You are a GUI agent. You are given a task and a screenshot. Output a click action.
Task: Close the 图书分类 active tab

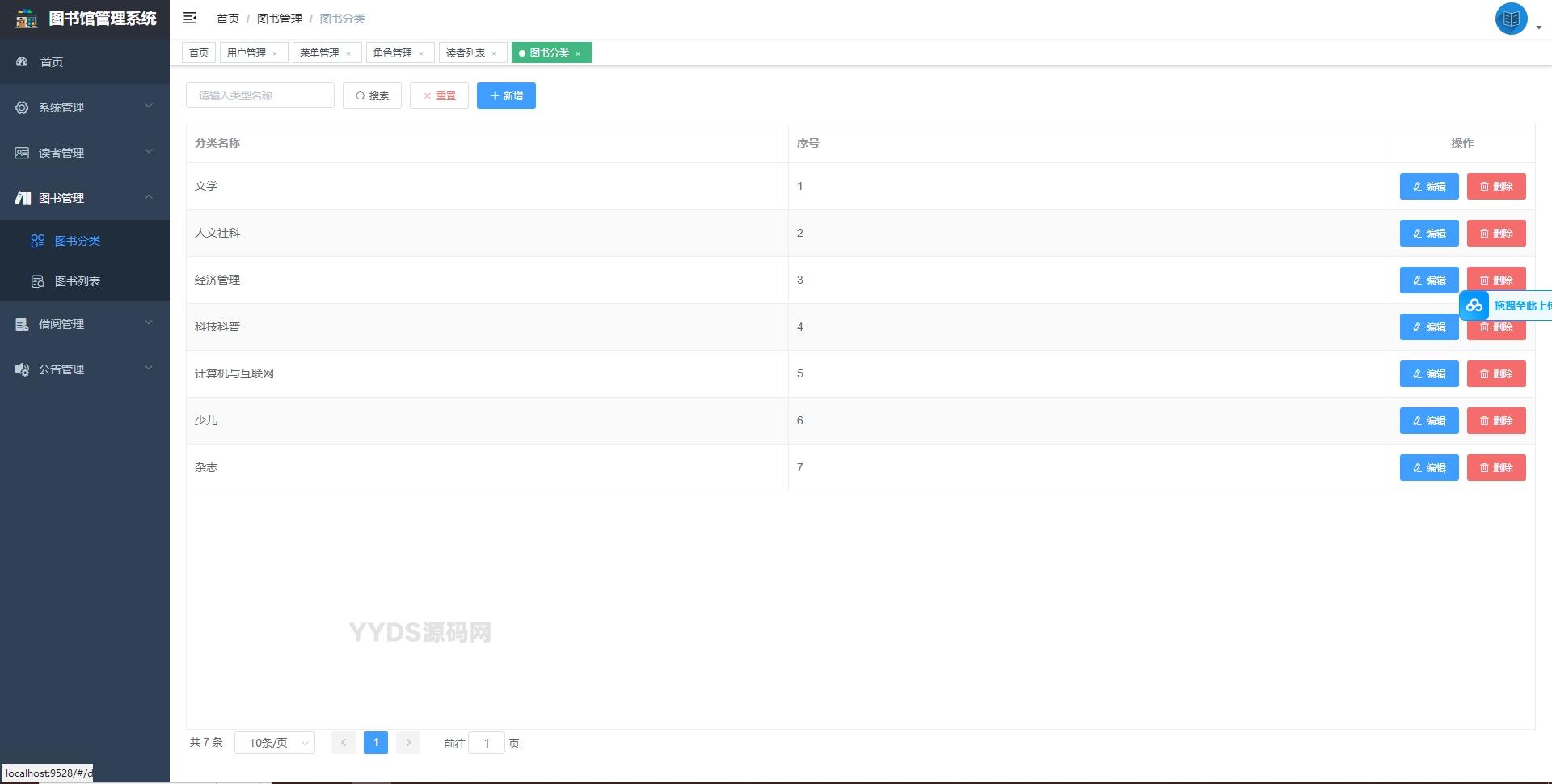coord(578,53)
